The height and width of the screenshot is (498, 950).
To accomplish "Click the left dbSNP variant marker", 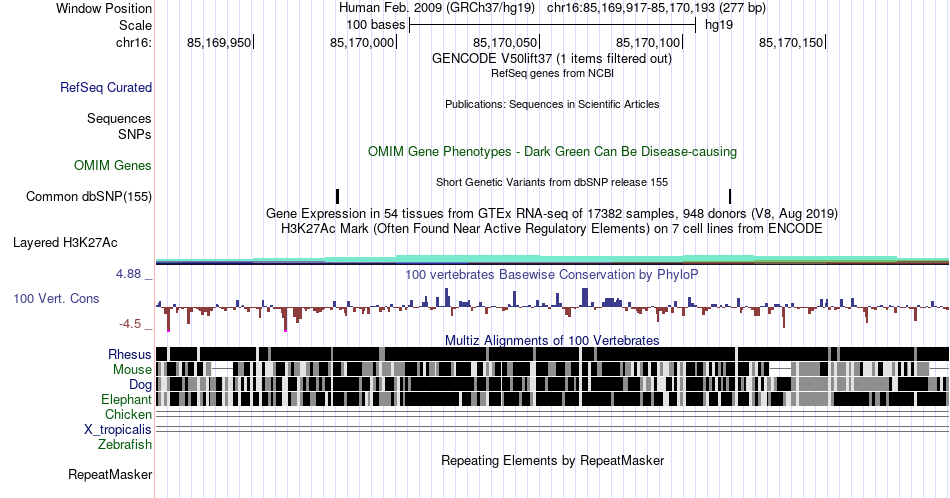I will point(337,196).
